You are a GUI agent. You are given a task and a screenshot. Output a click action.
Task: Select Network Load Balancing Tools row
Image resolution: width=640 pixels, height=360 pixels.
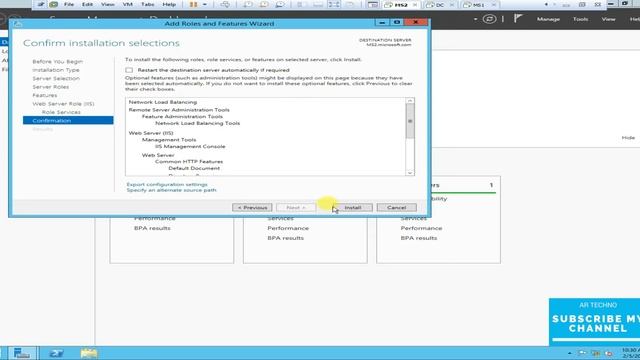[x=198, y=123]
